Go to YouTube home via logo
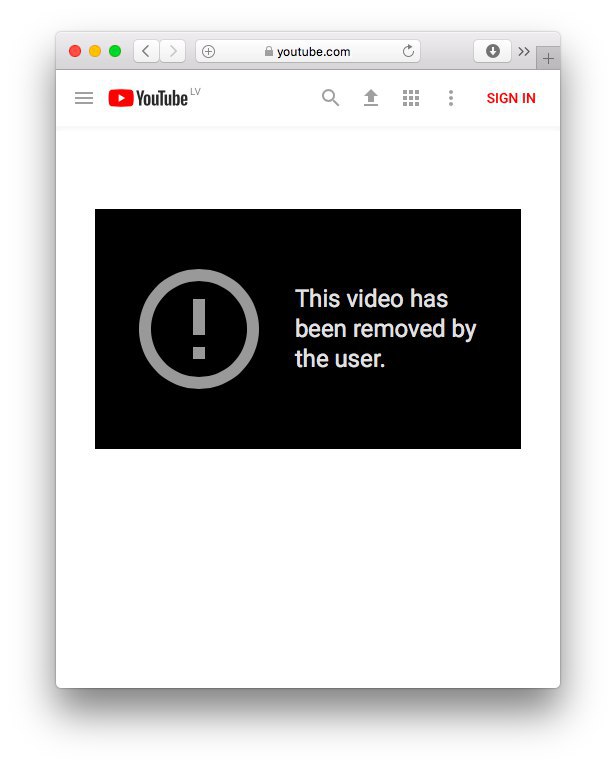The image size is (616, 768). click(x=148, y=98)
